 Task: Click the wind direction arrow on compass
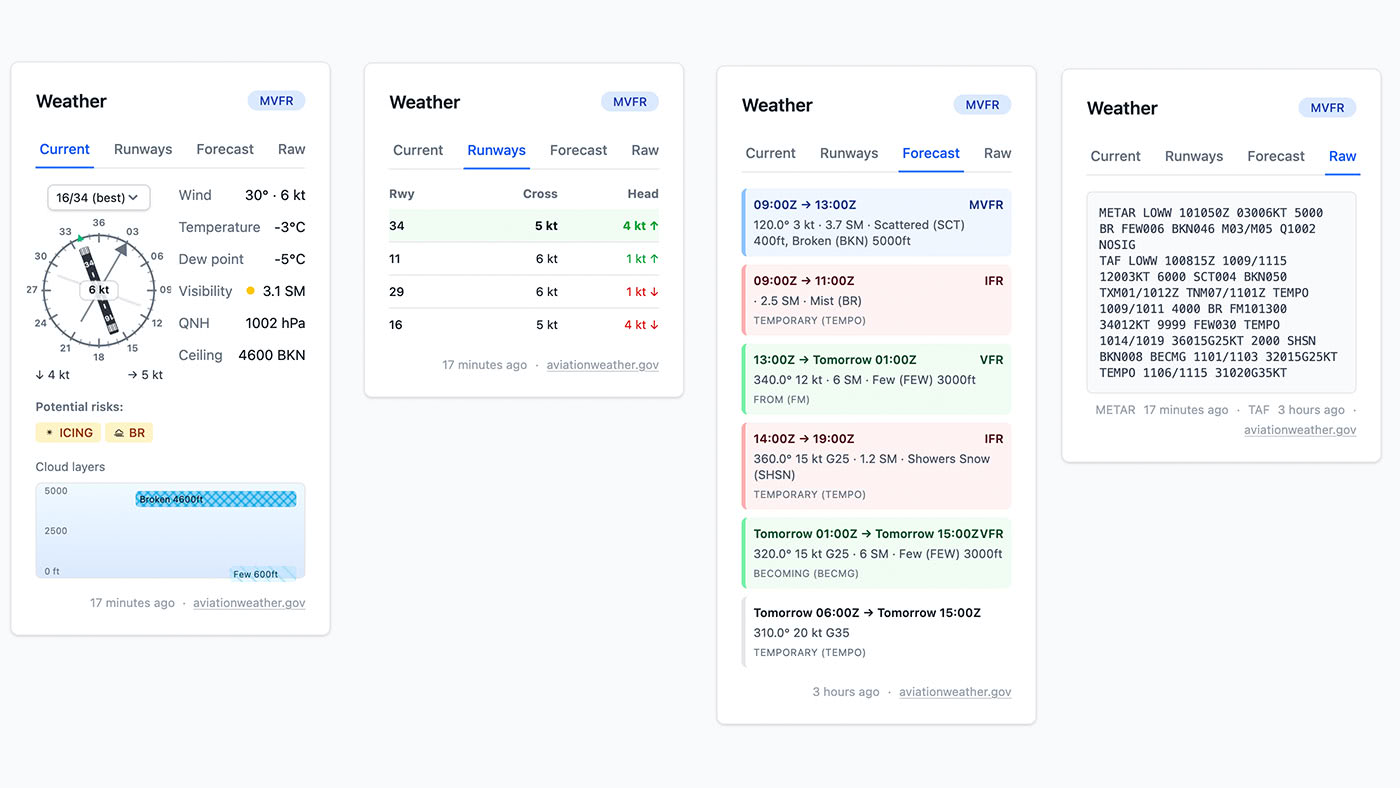(122, 249)
